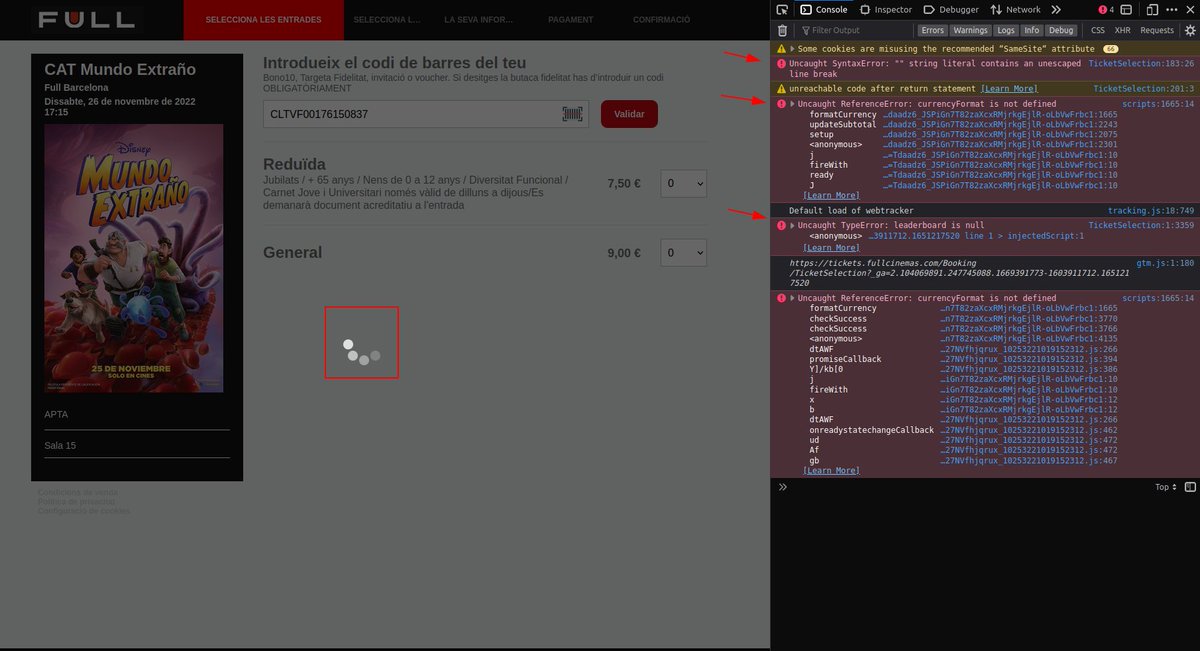The width and height of the screenshot is (1200, 651).
Task: Open gtm.js:1:180 source link
Action: (x=1165, y=262)
